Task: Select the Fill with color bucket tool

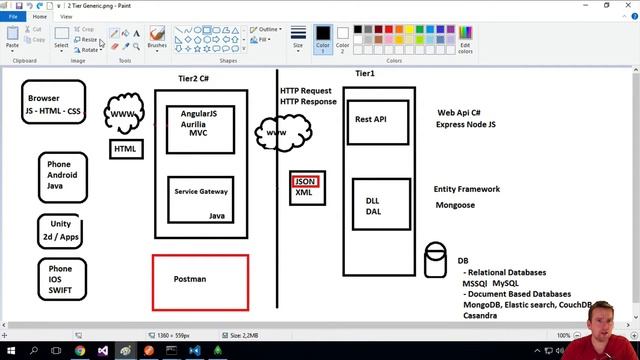Action: [125, 33]
